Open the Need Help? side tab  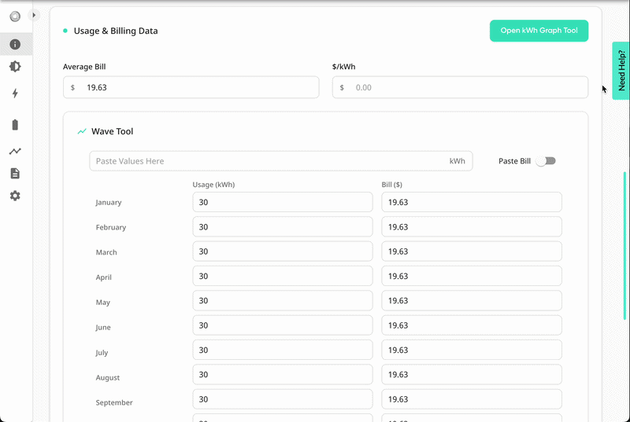pyautogui.click(x=621, y=71)
